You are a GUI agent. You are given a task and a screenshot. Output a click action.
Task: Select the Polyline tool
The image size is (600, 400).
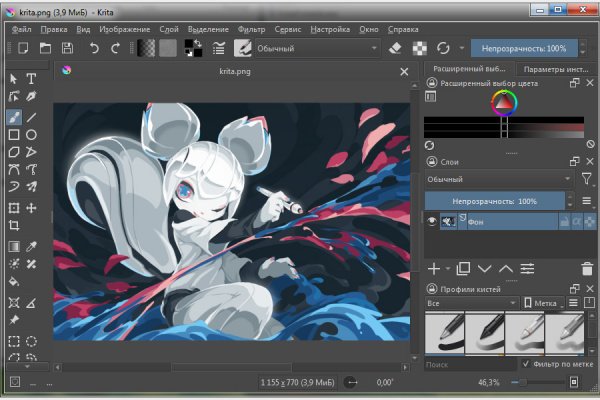(31, 152)
